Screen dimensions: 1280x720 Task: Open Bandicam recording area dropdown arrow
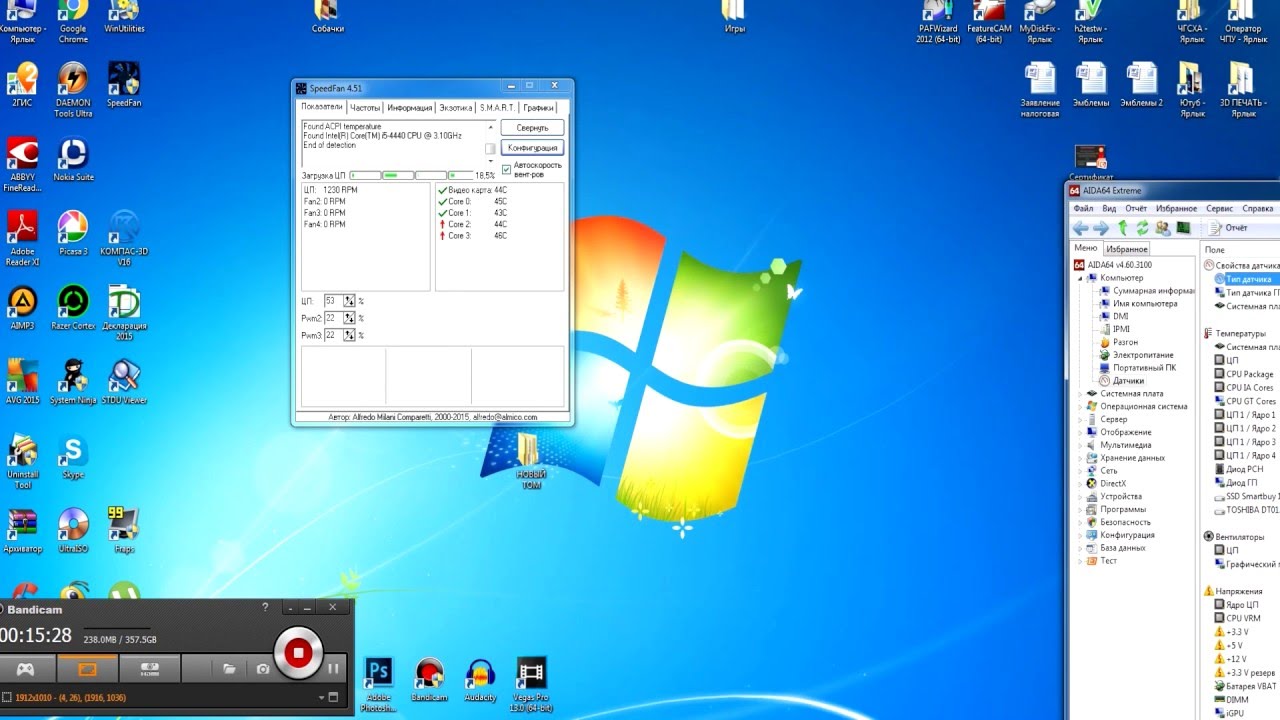tap(322, 697)
